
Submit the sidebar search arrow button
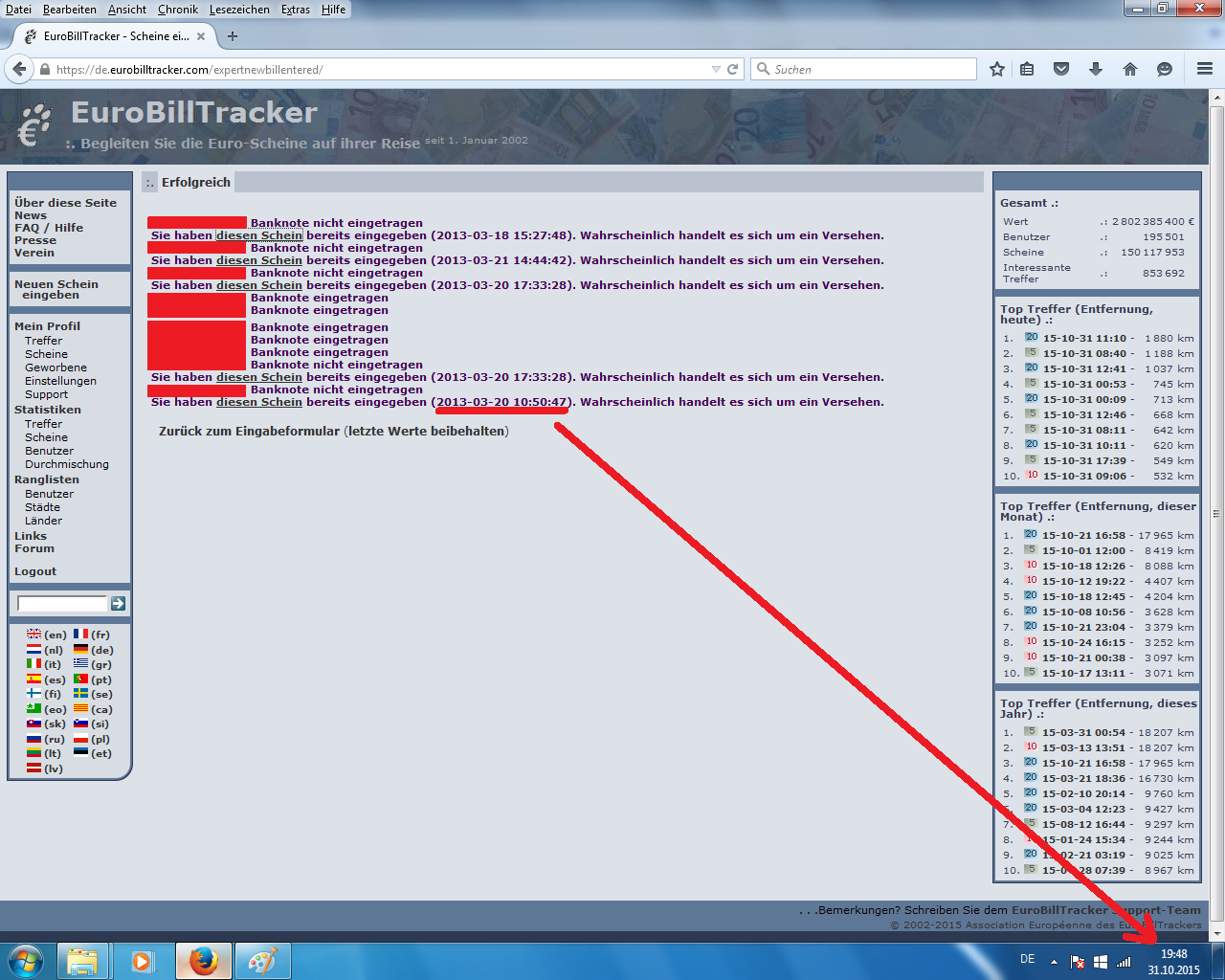coord(118,603)
